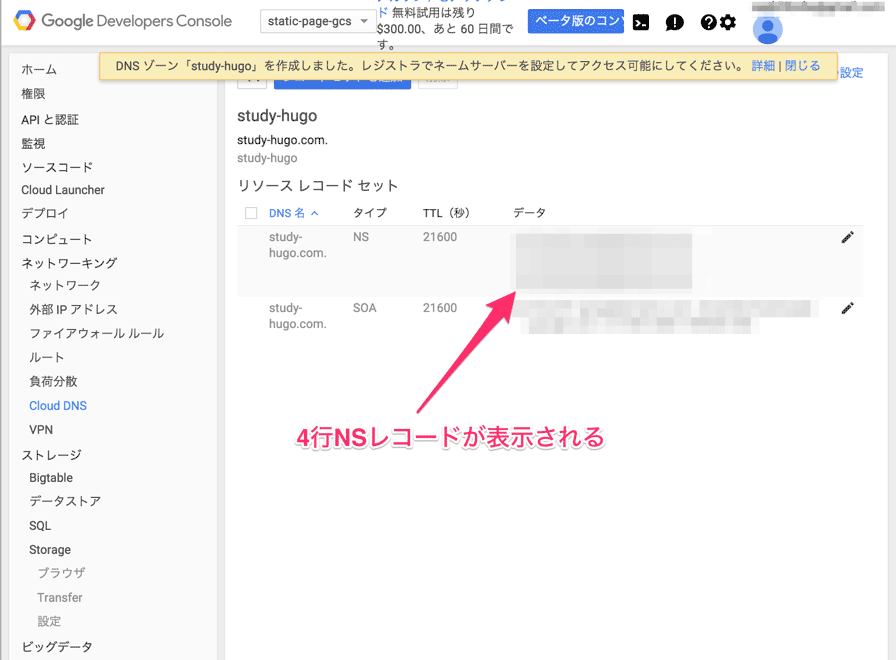Screen dimensions: 896x660
Task: Click study-hugo.com. name in SOA row
Action: (297, 316)
